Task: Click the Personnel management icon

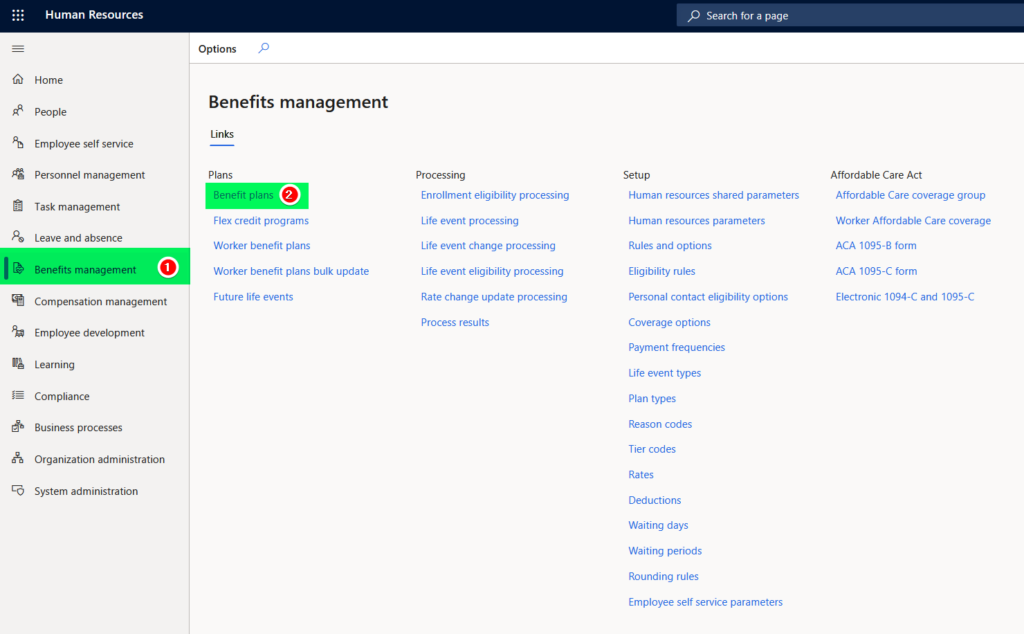Action: [18, 174]
